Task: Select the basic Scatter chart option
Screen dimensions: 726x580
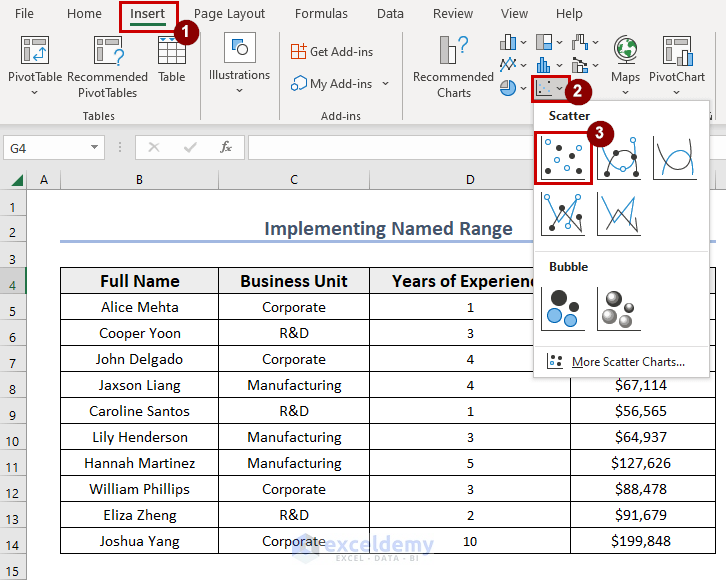Action: pos(563,158)
